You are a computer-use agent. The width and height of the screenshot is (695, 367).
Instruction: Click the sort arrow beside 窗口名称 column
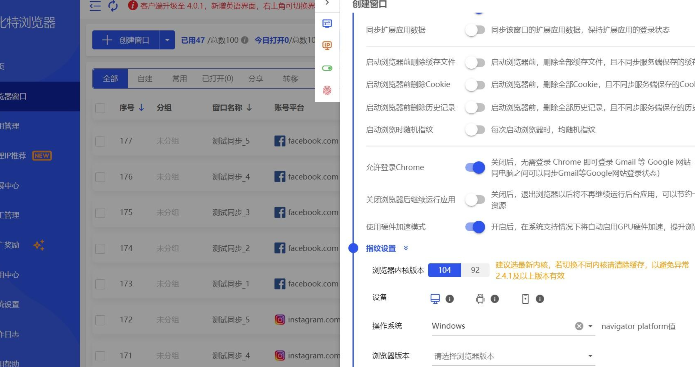(249, 107)
